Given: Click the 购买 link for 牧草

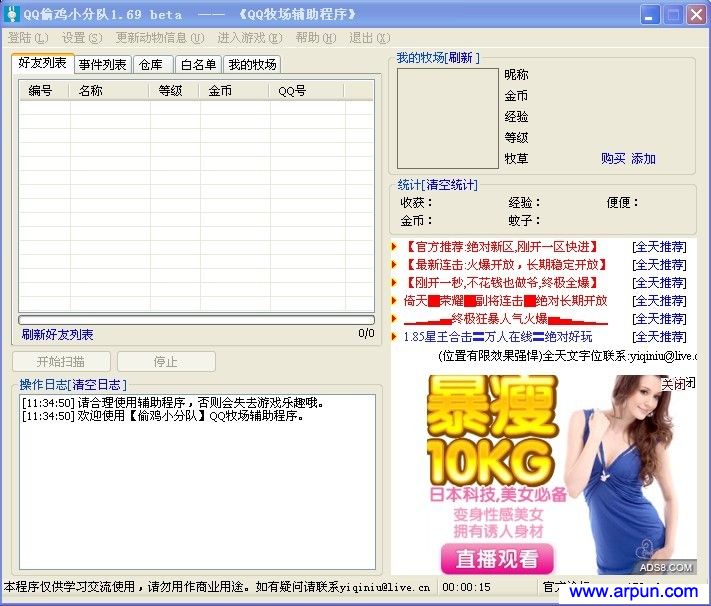Looking at the screenshot, I should tap(613, 159).
